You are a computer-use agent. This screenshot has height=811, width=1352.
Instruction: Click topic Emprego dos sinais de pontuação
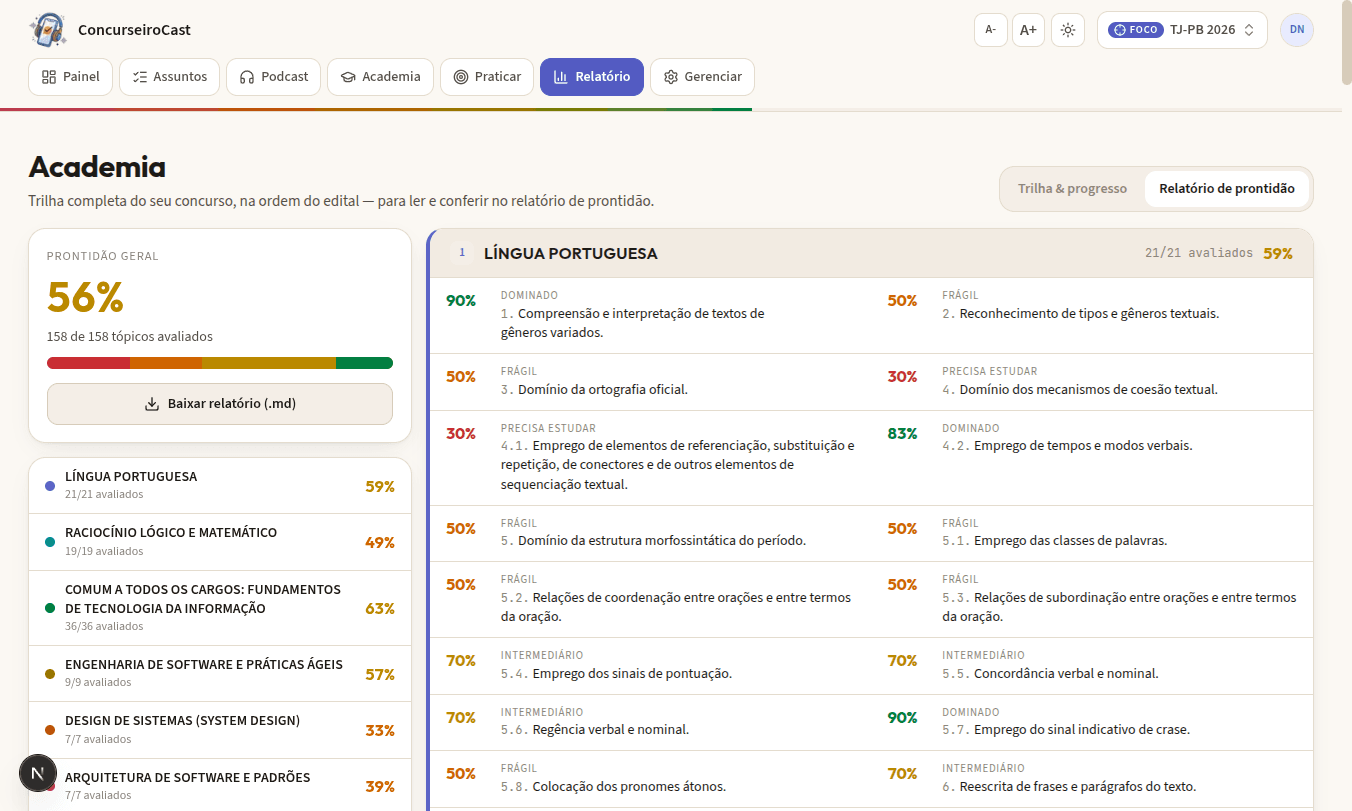click(x=650, y=666)
